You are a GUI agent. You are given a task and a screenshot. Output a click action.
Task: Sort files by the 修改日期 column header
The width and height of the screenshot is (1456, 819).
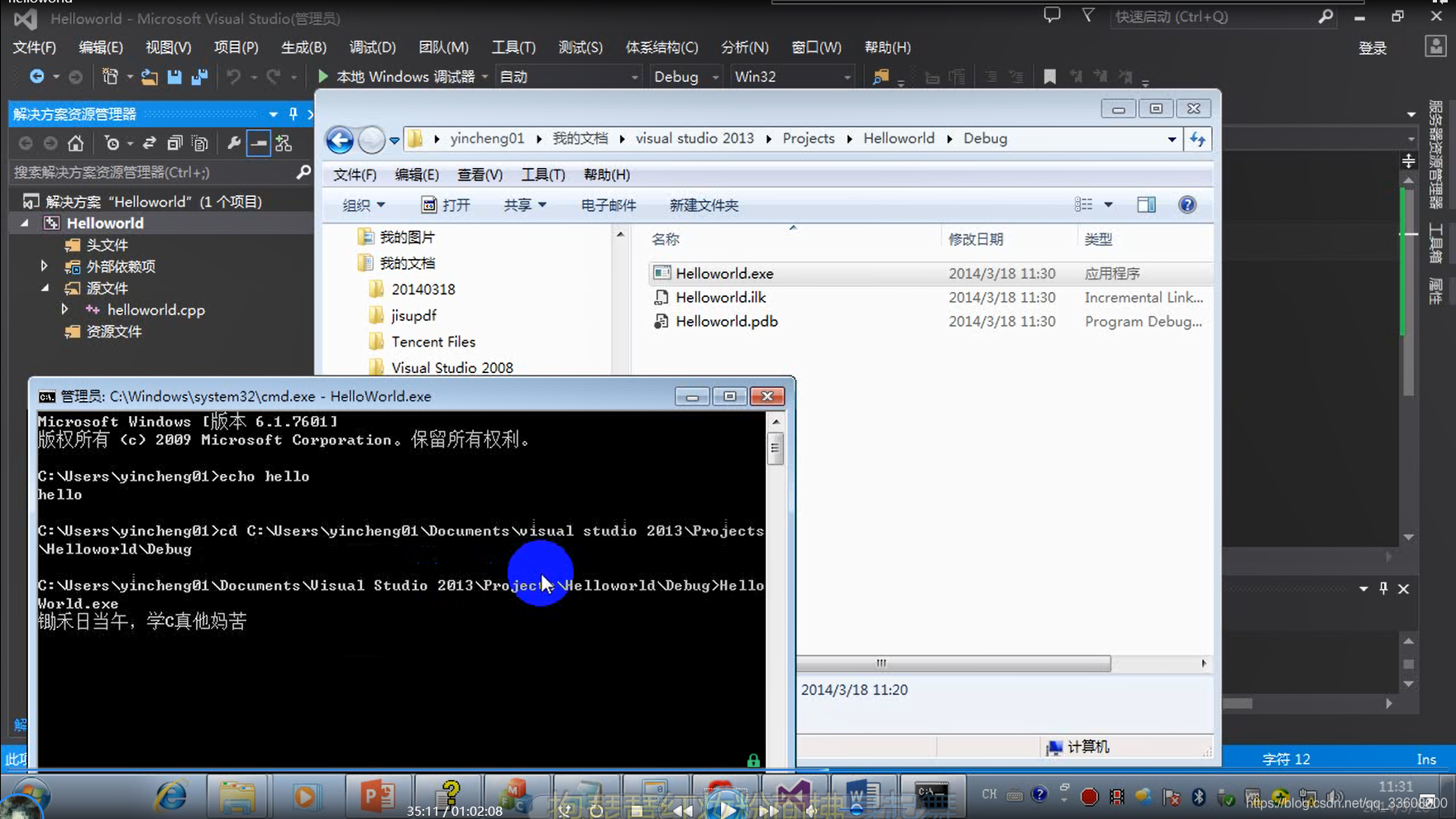tap(976, 239)
